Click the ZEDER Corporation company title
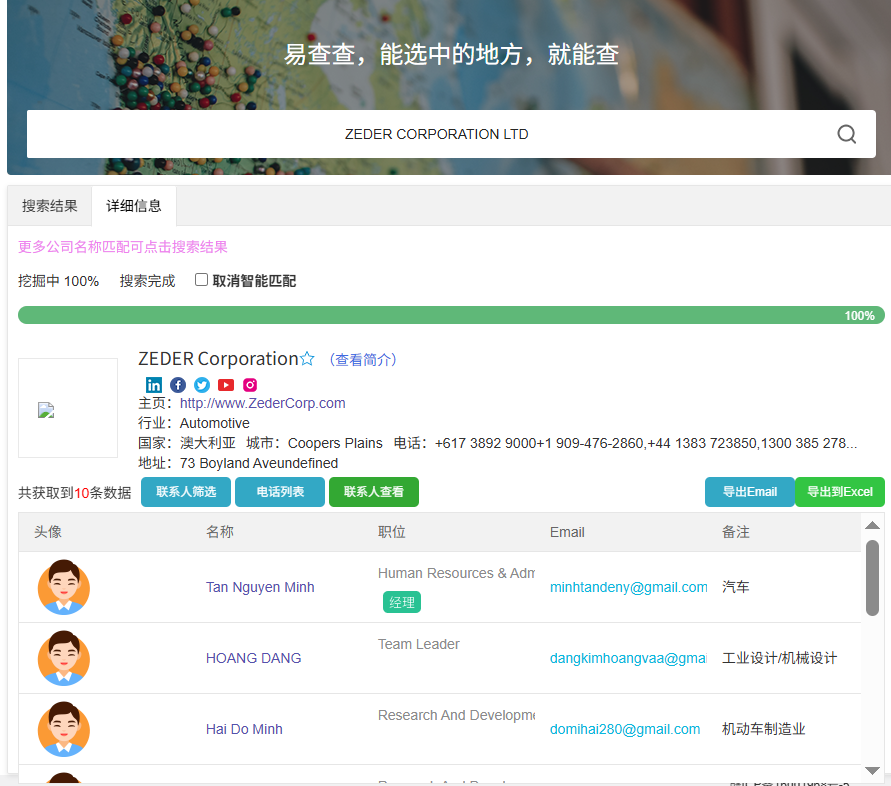 218,359
